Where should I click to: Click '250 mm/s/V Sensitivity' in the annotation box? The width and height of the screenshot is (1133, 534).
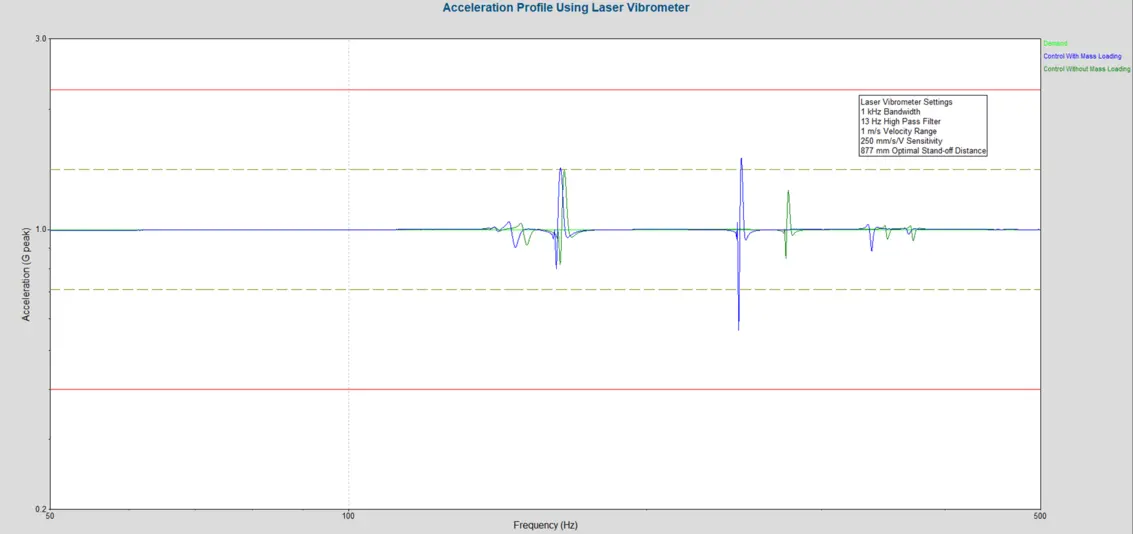[901, 141]
